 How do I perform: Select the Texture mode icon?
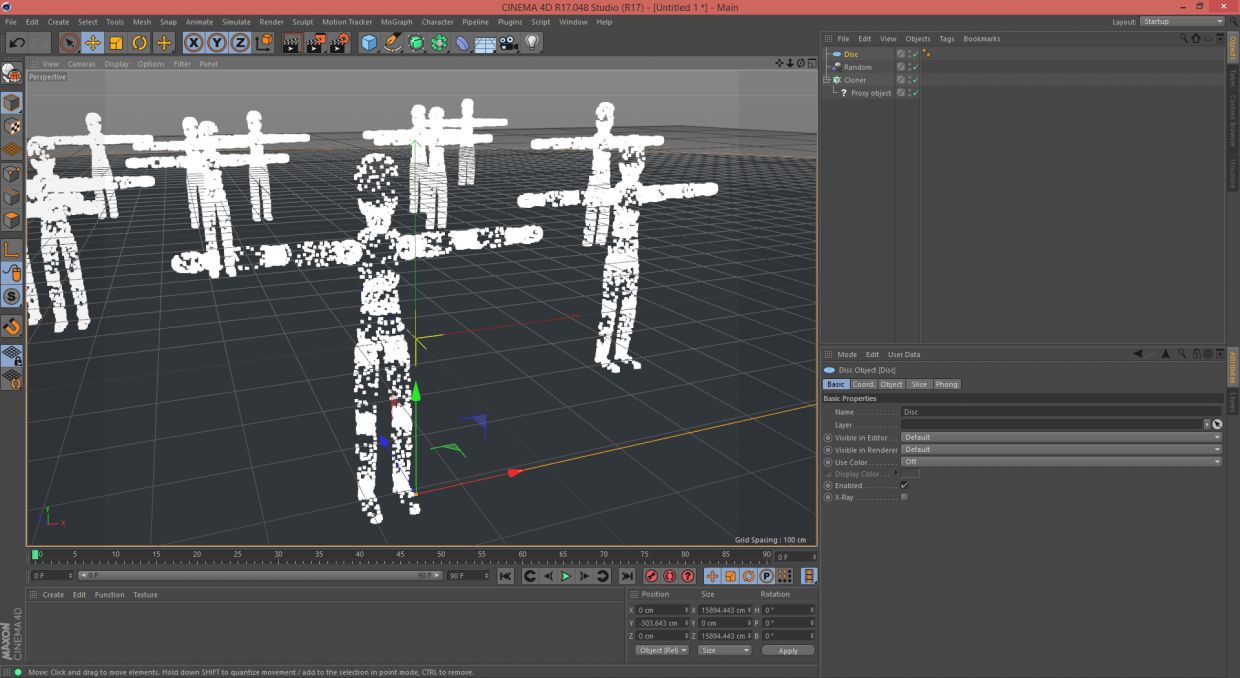pos(12,127)
